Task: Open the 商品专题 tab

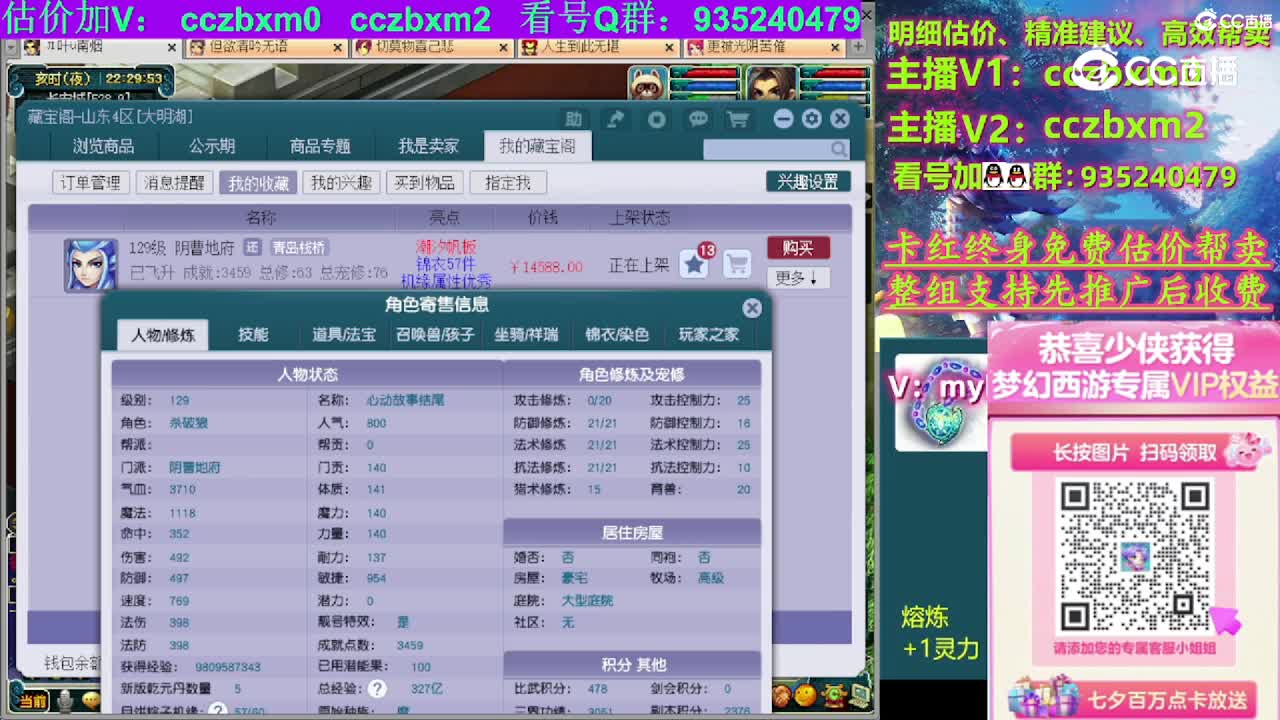Action: pyautogui.click(x=320, y=146)
